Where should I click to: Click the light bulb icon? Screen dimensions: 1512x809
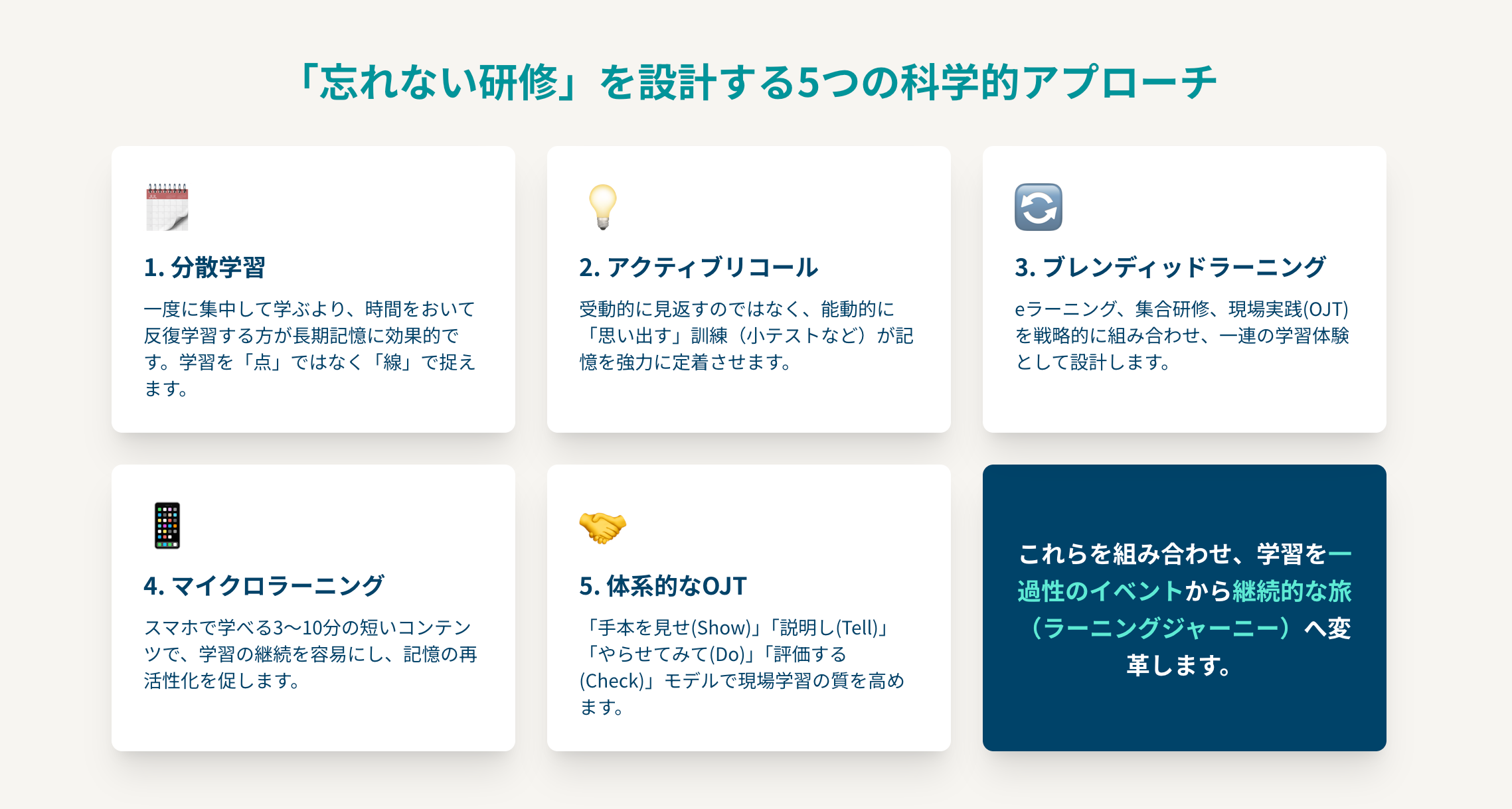pyautogui.click(x=603, y=207)
